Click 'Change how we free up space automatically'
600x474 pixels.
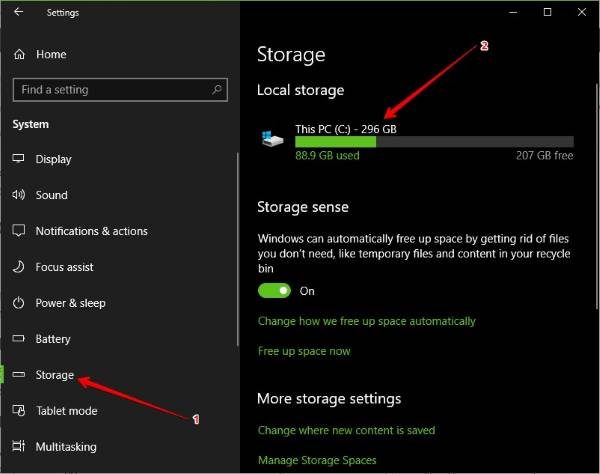tap(366, 321)
